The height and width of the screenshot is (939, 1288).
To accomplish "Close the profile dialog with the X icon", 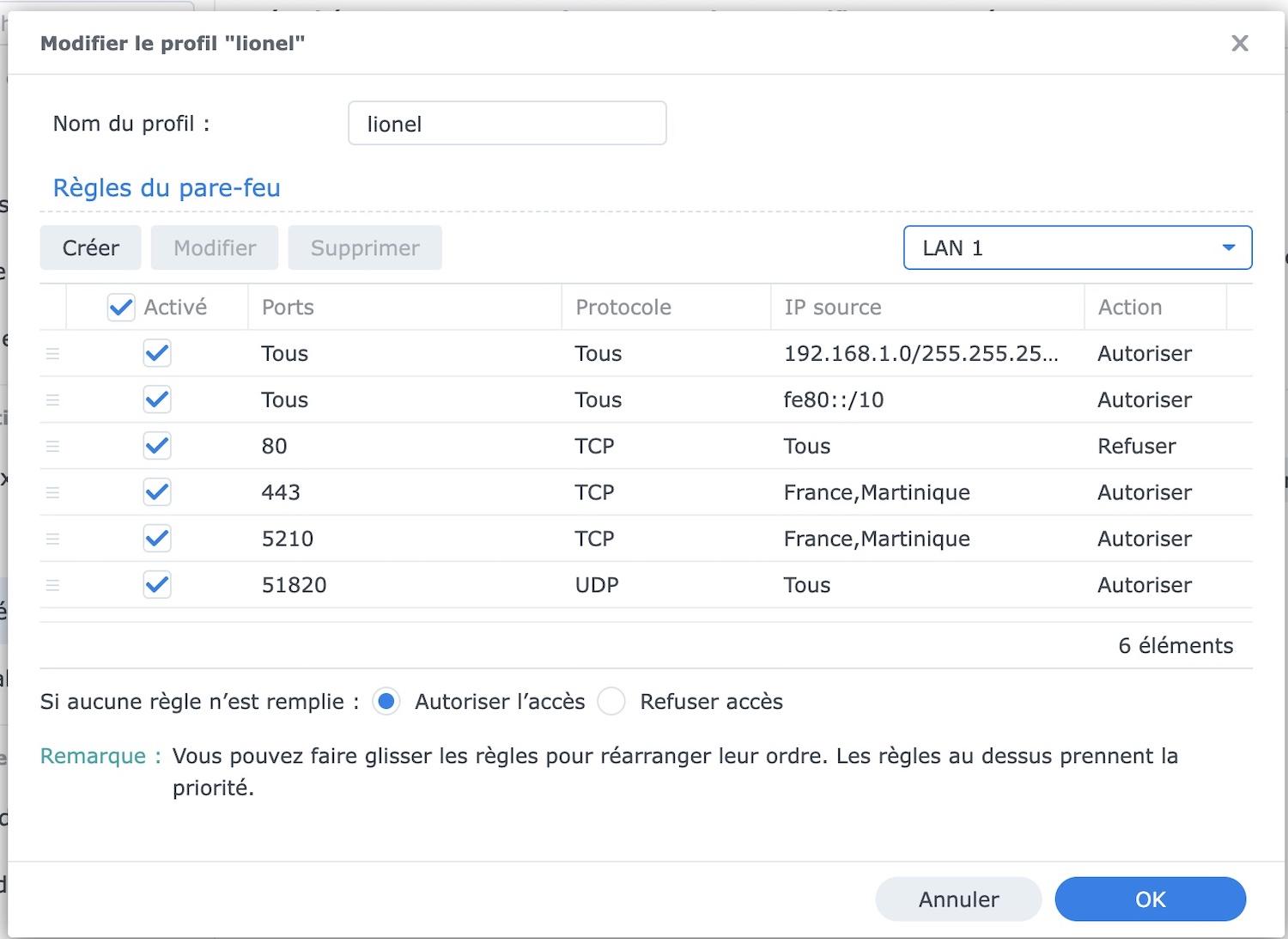I will click(1239, 43).
